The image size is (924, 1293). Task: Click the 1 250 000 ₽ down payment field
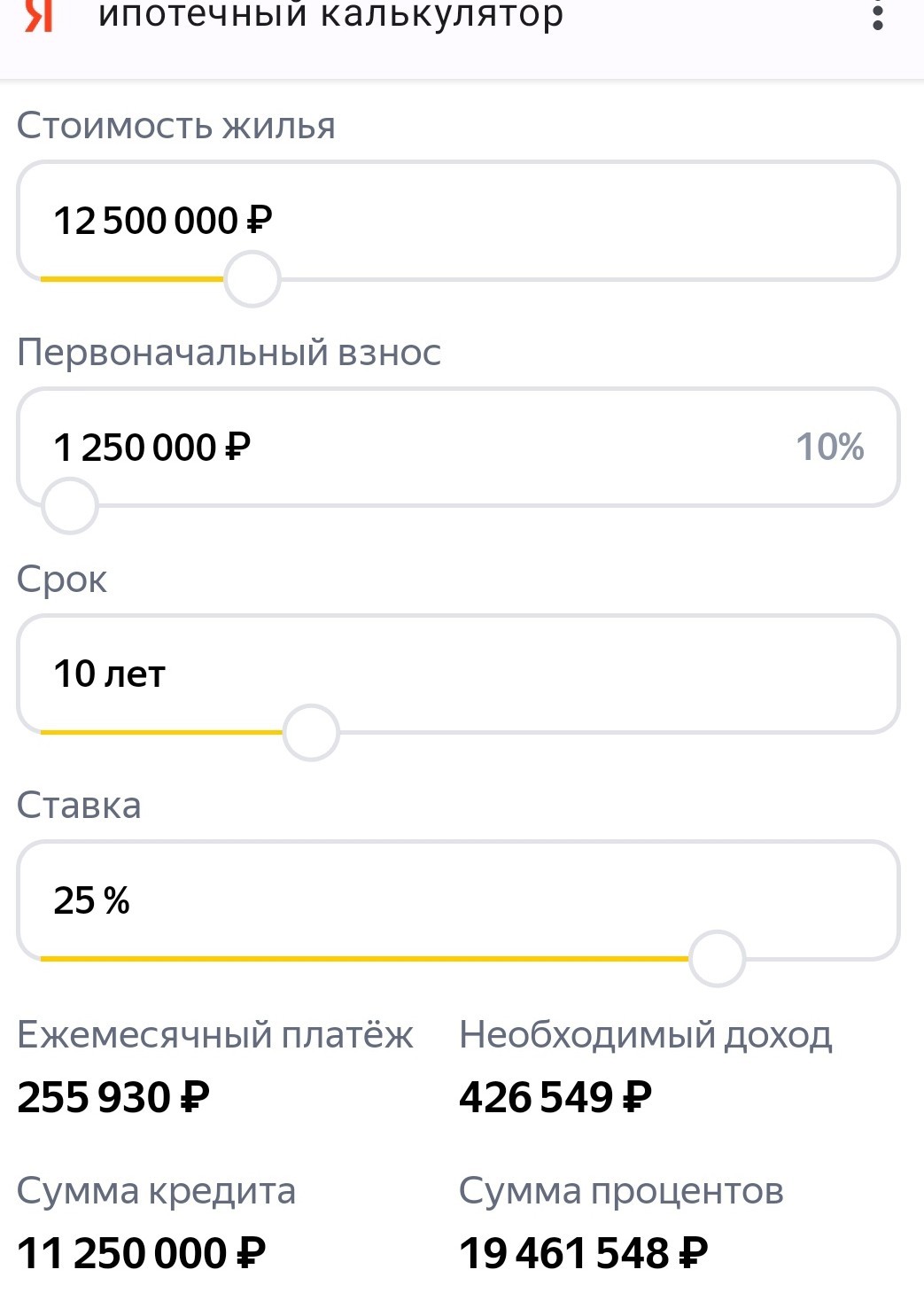[x=458, y=448]
